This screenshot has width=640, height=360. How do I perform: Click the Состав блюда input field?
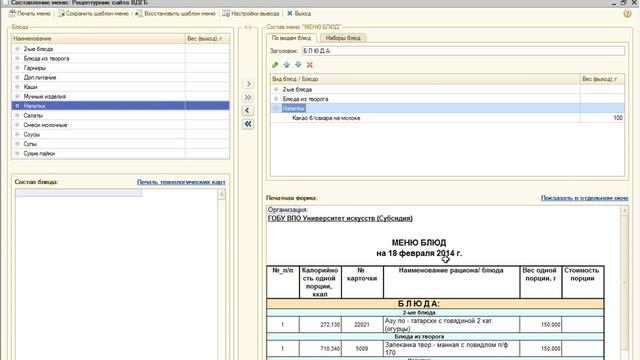click(78, 193)
